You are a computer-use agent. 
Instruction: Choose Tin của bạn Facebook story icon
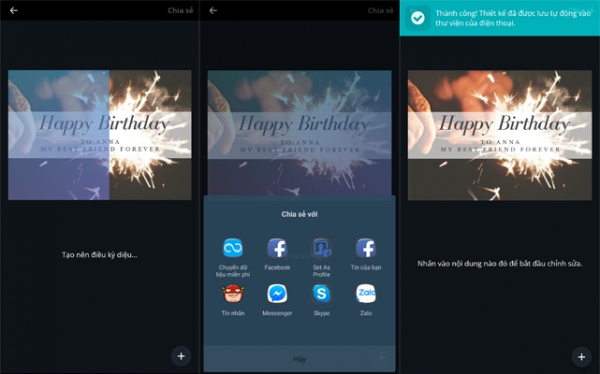[366, 248]
